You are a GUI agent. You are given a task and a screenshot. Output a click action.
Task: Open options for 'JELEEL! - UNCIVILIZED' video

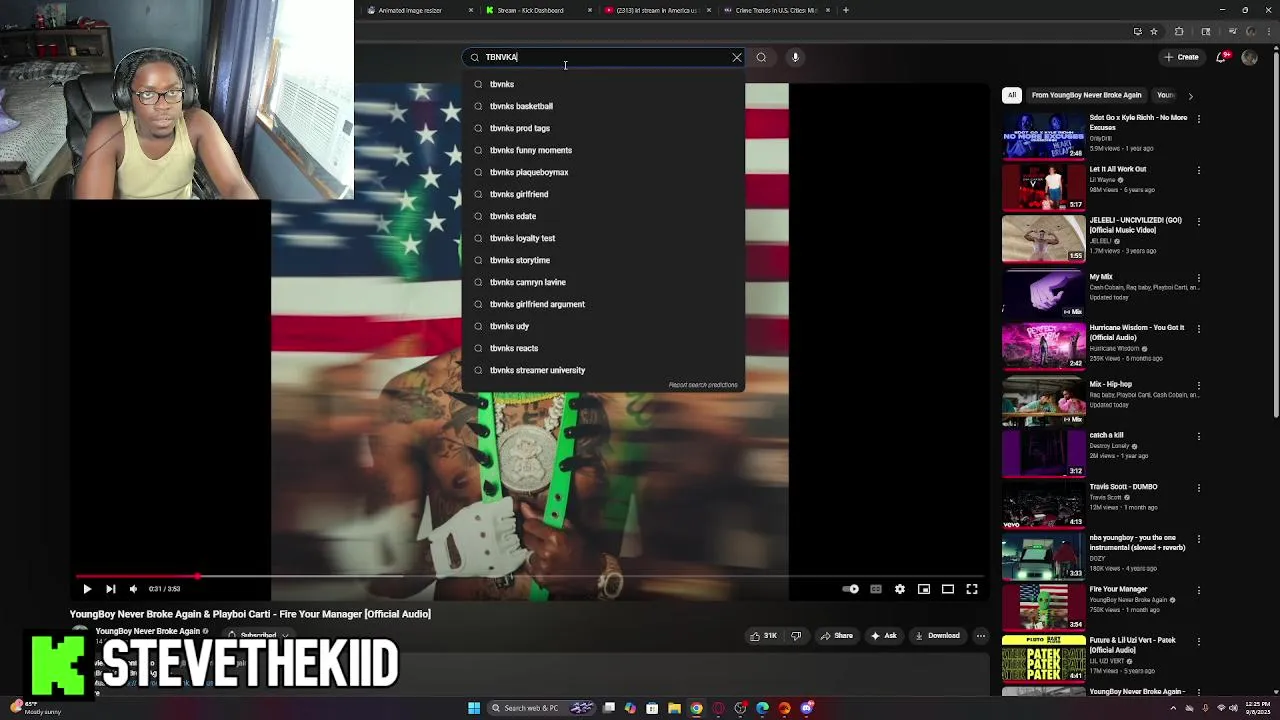pos(1199,221)
